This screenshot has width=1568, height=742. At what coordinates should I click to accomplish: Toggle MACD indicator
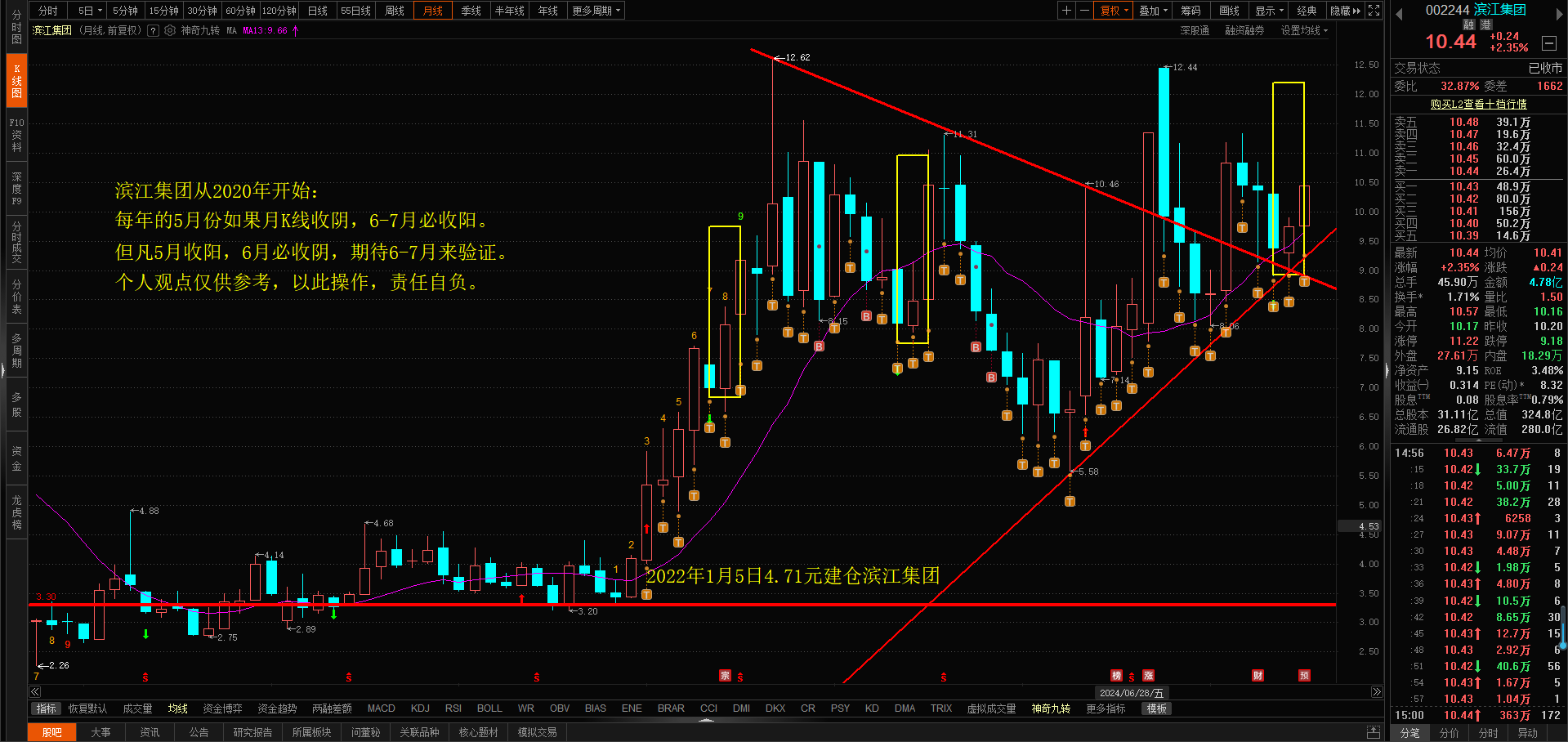(x=381, y=708)
